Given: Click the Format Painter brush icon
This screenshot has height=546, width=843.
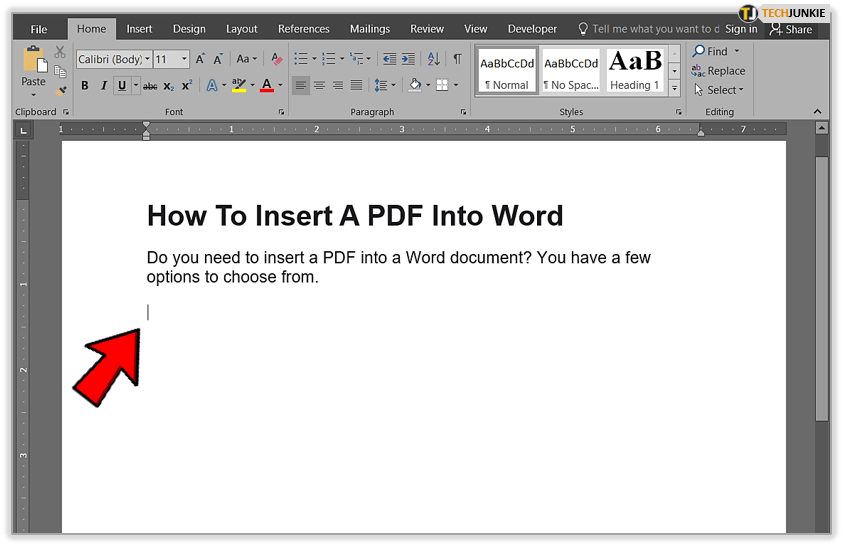Looking at the screenshot, I should coord(60,91).
